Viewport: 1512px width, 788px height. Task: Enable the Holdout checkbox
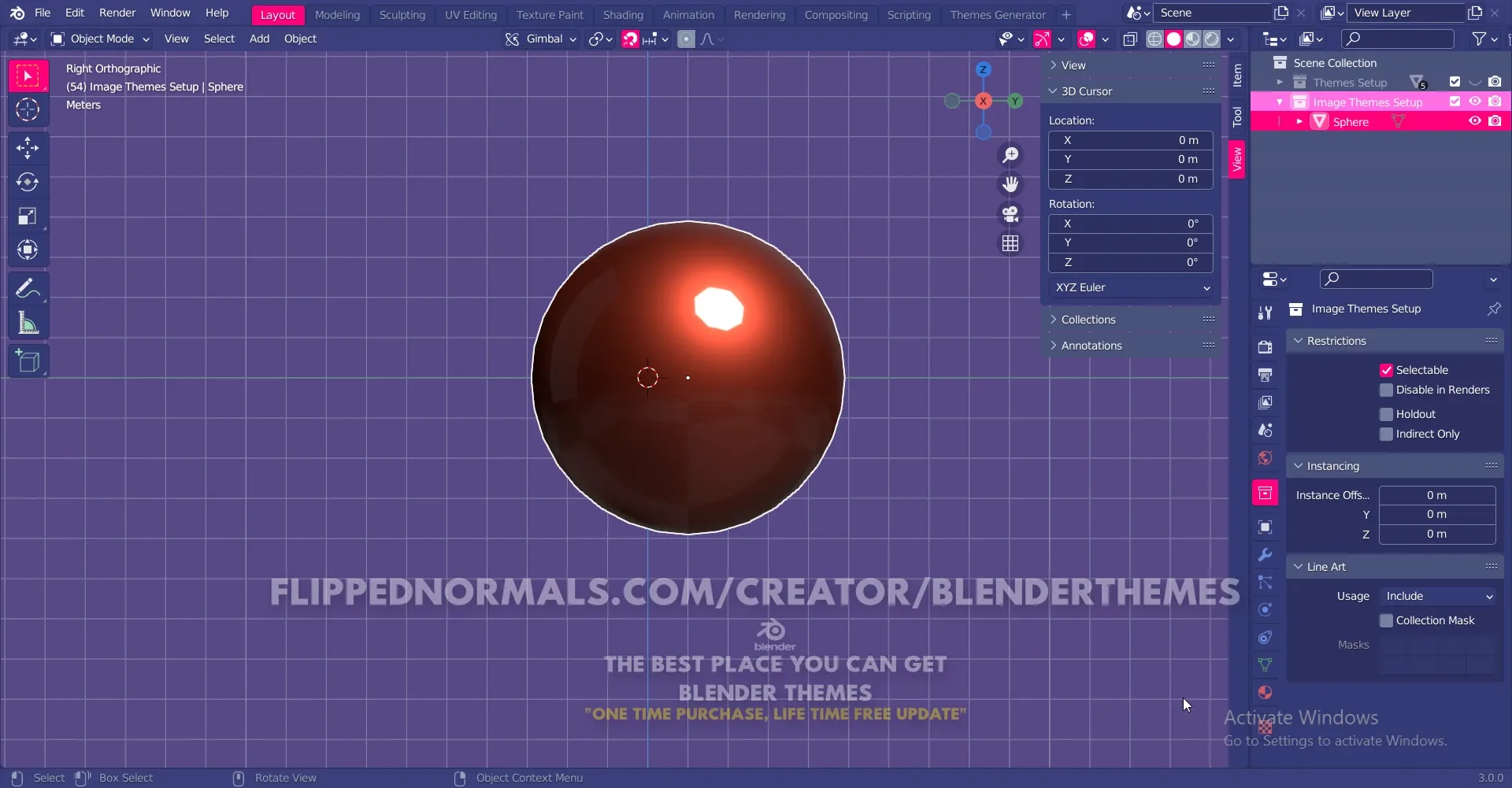1386,414
